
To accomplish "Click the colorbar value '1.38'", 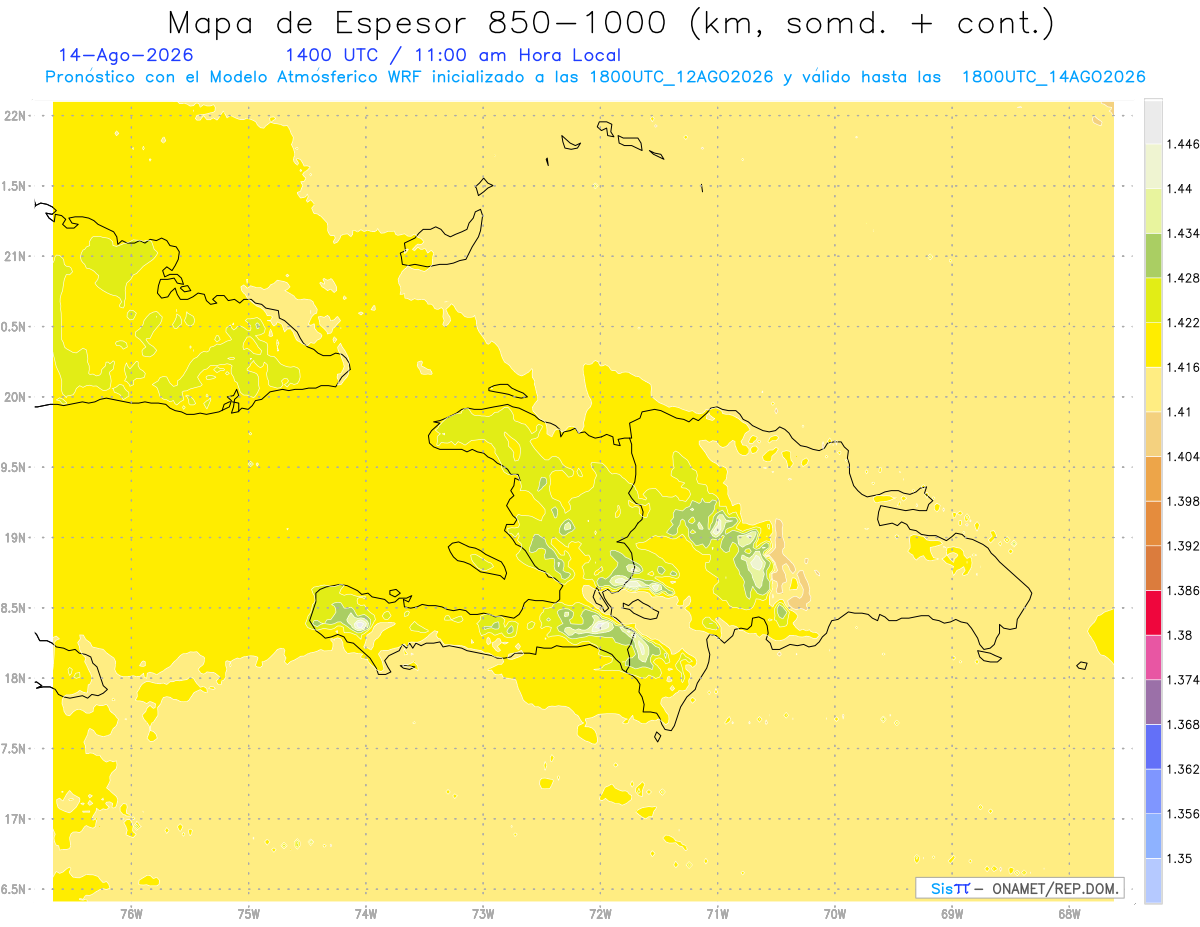I will click(1180, 635).
